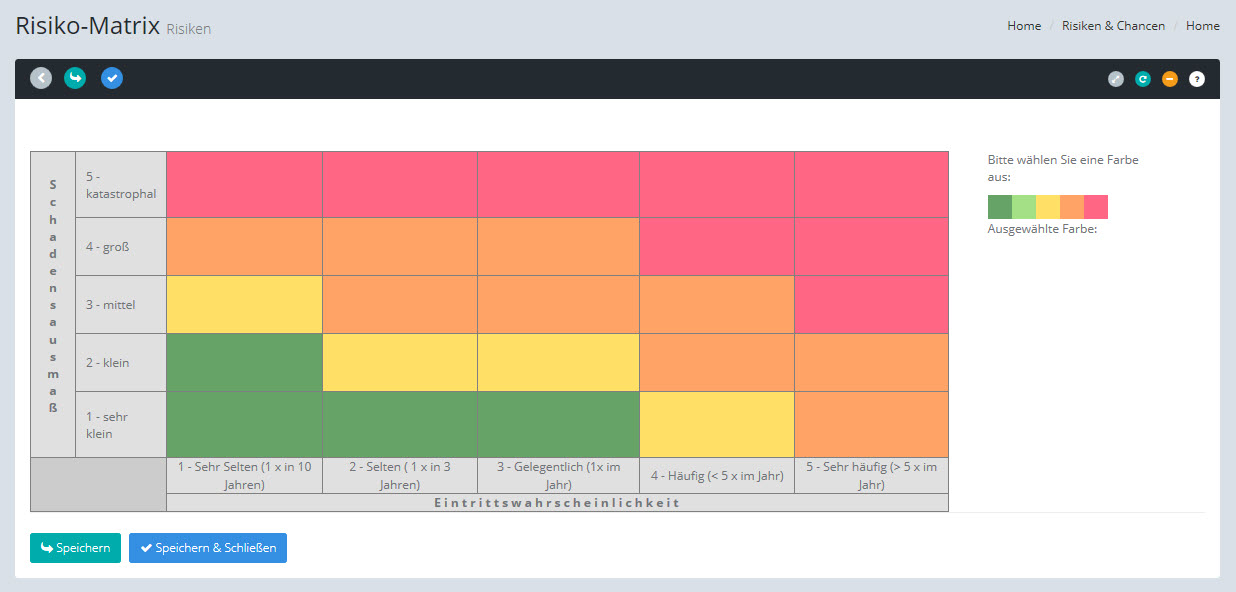Click matrix cell klein / Sehr häufig
Image resolution: width=1236 pixels, height=592 pixels.
point(871,363)
